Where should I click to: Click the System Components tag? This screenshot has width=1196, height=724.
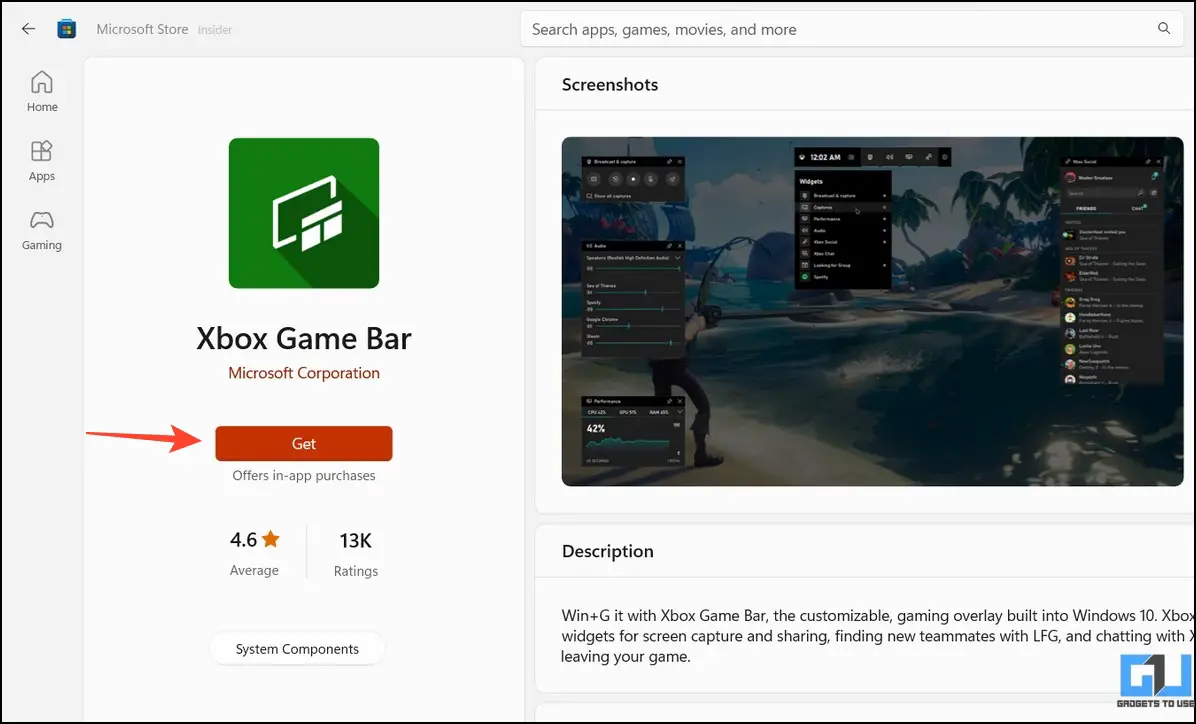297,649
